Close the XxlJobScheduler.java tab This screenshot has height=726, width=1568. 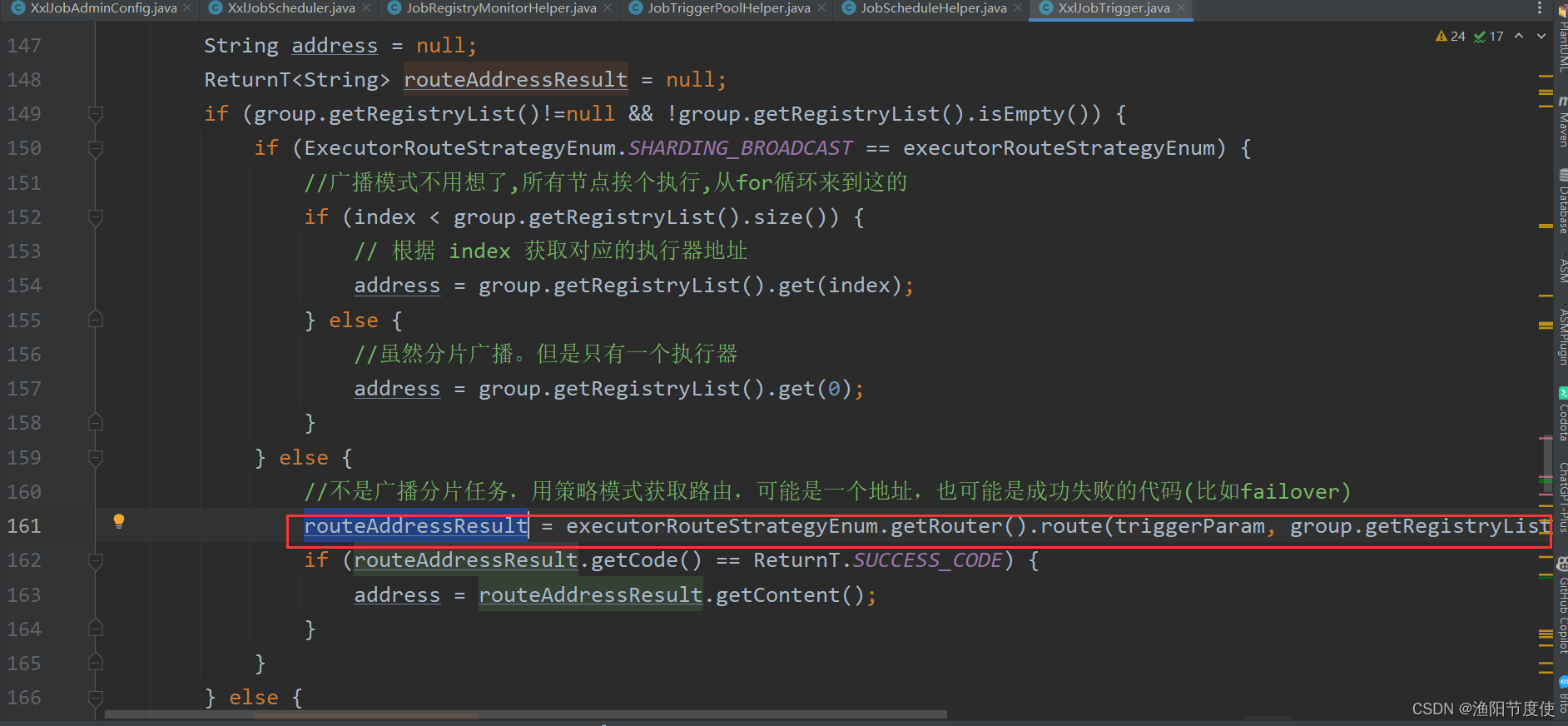366,7
